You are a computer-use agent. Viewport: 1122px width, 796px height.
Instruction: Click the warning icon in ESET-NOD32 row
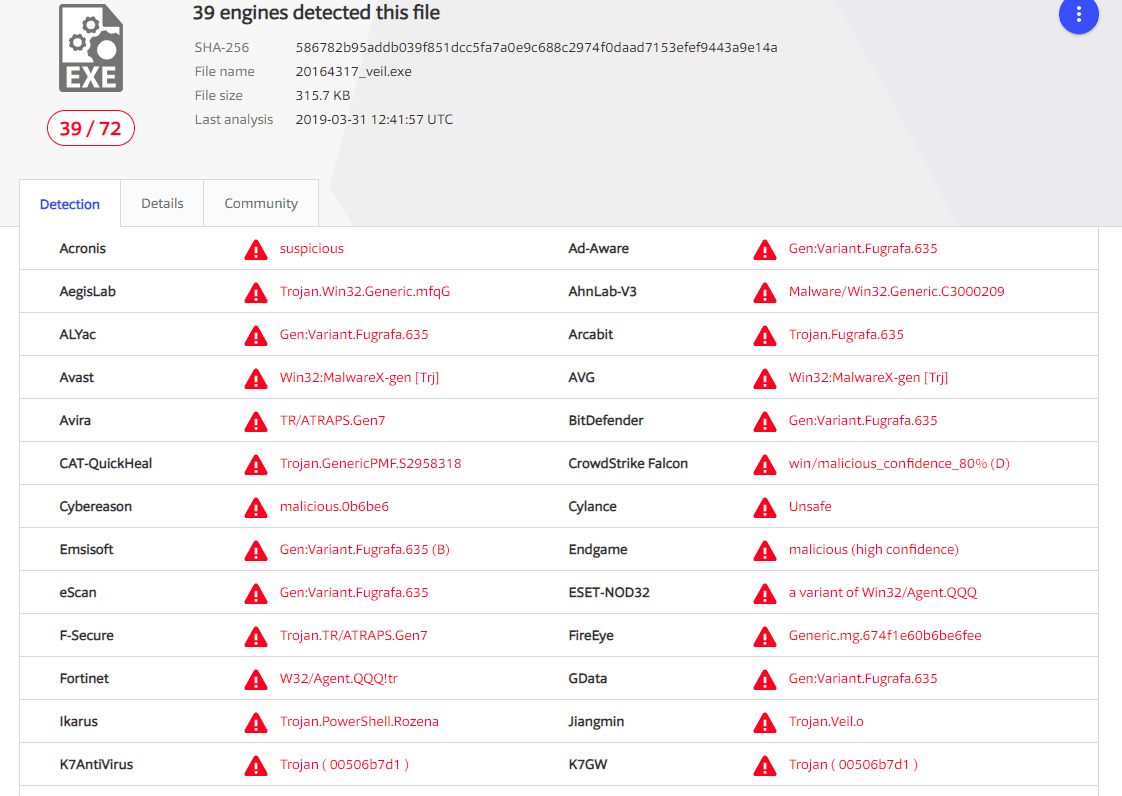[765, 593]
